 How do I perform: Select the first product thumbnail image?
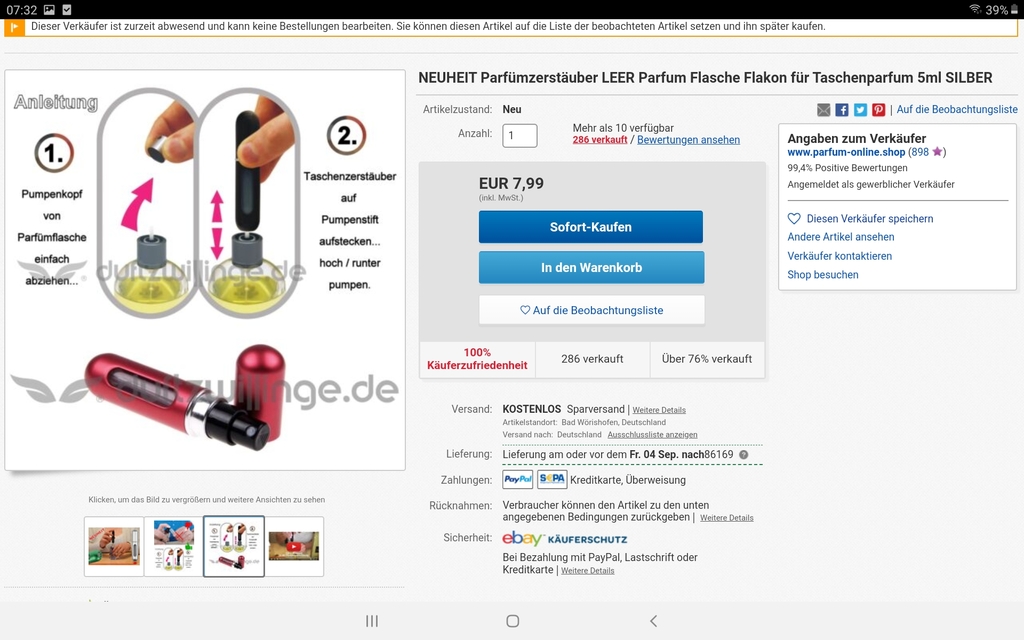(114, 547)
